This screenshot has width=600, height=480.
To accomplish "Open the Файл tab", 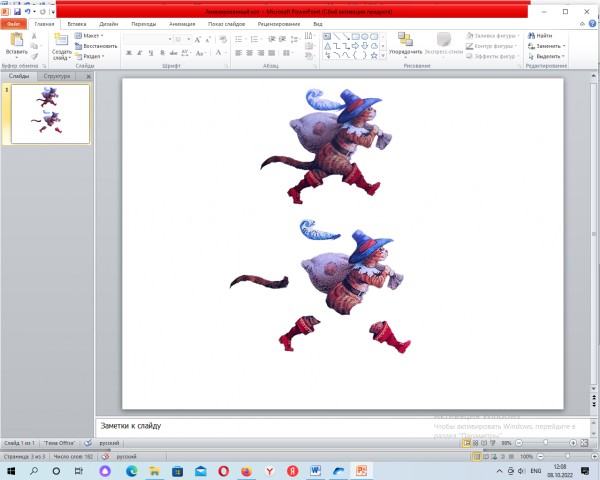I will point(13,24).
